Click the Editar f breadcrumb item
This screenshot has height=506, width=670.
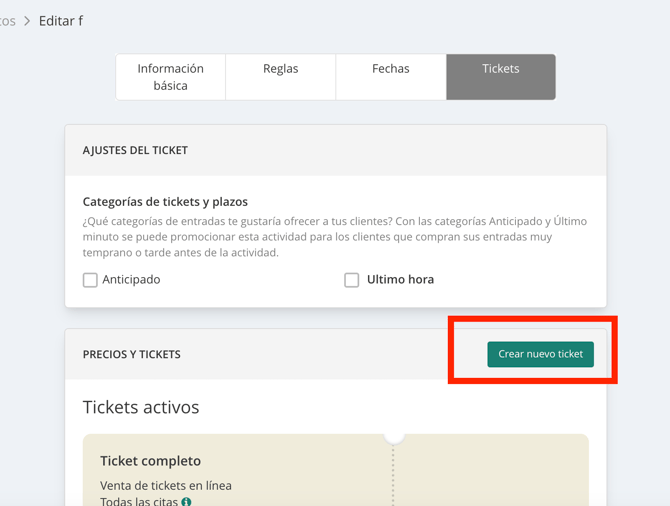tap(61, 21)
